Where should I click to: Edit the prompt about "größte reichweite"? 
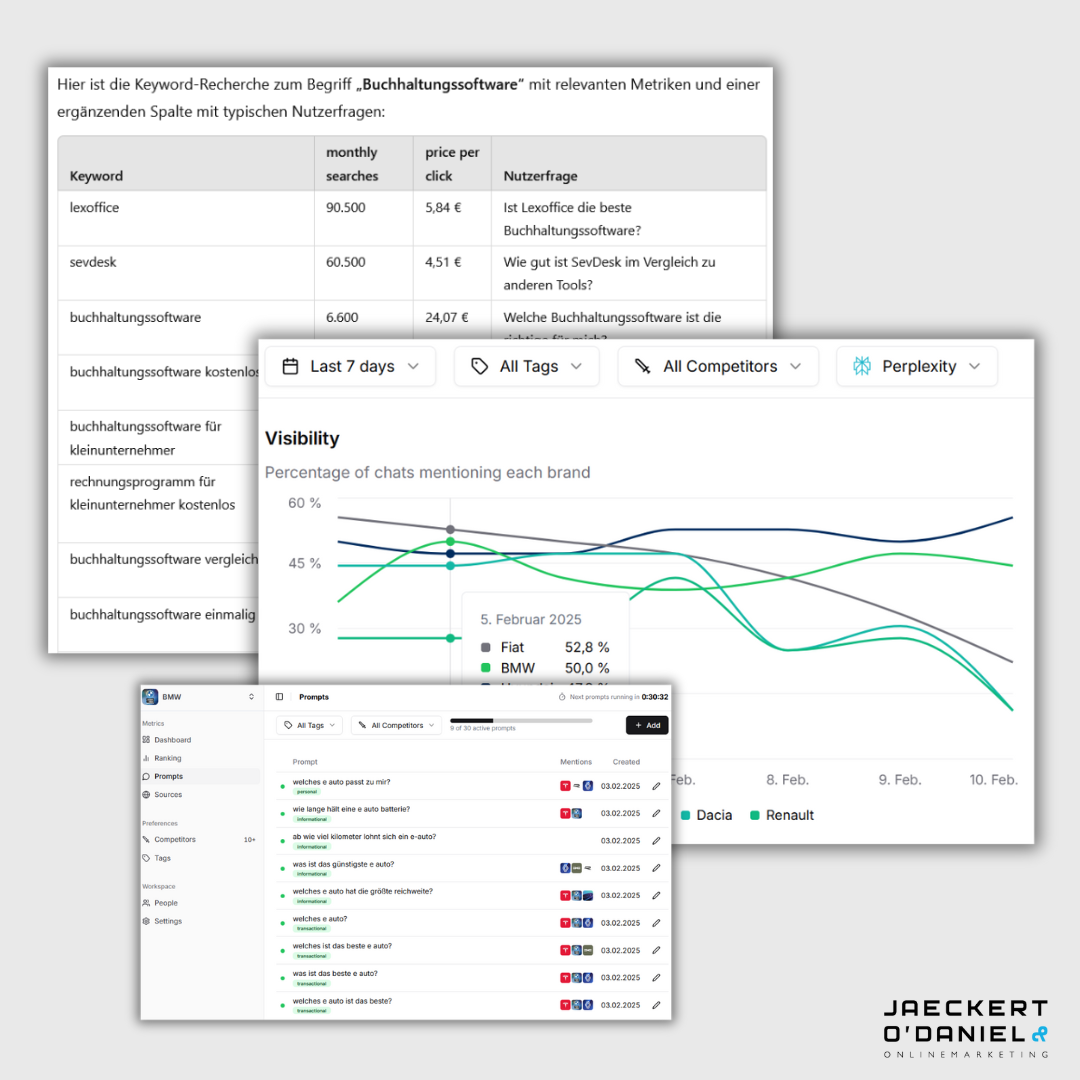click(656, 895)
